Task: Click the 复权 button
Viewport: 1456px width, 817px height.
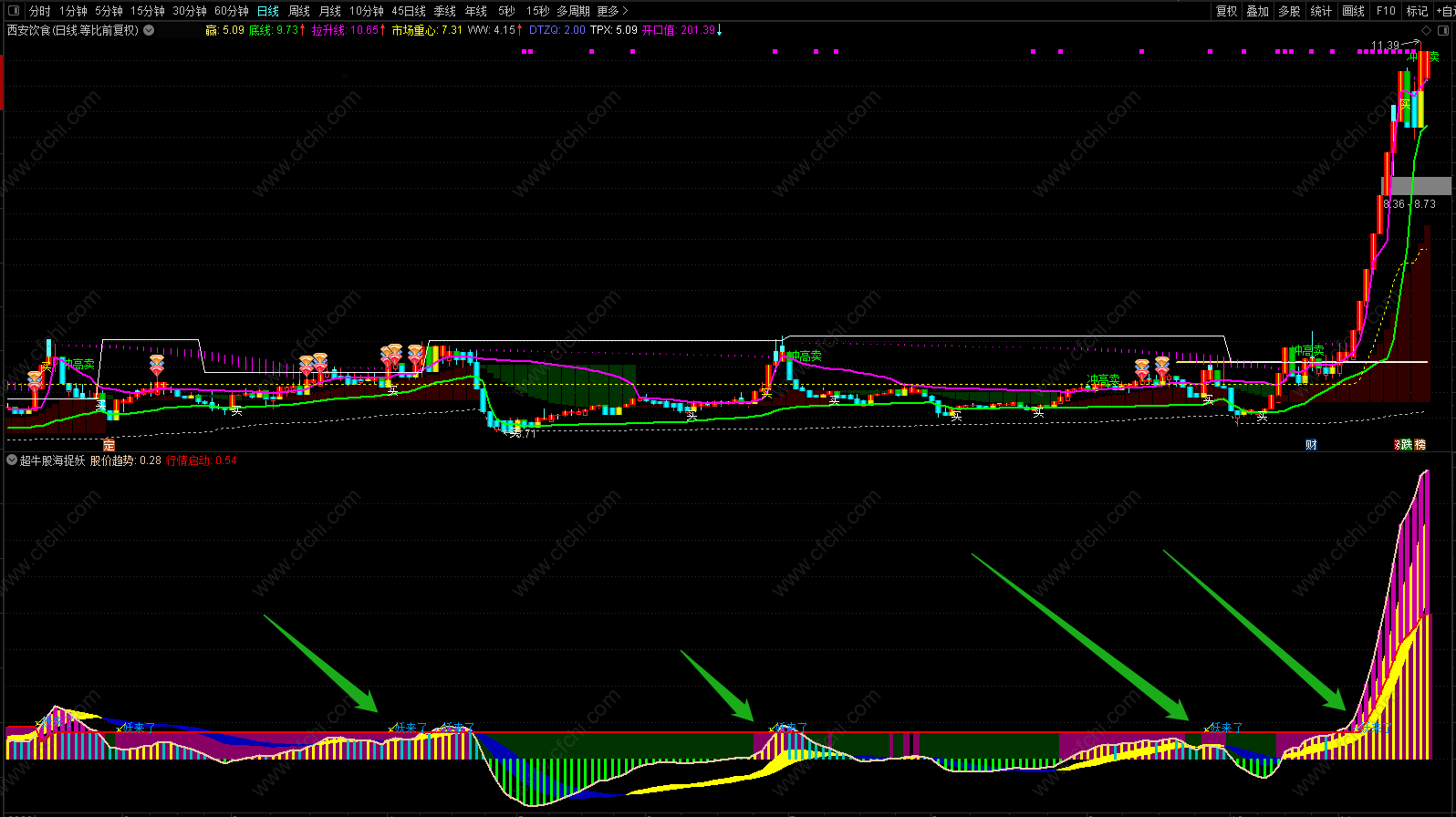Action: 1227,11
